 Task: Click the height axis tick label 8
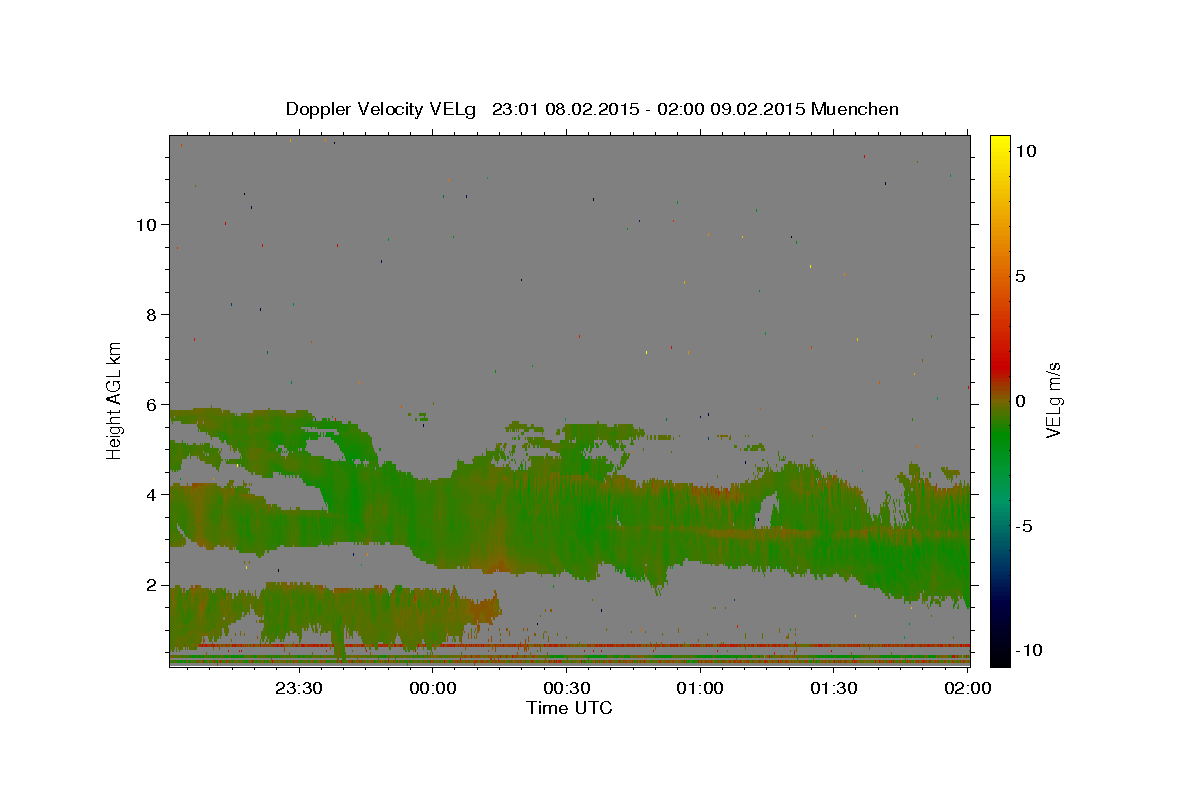pos(153,315)
